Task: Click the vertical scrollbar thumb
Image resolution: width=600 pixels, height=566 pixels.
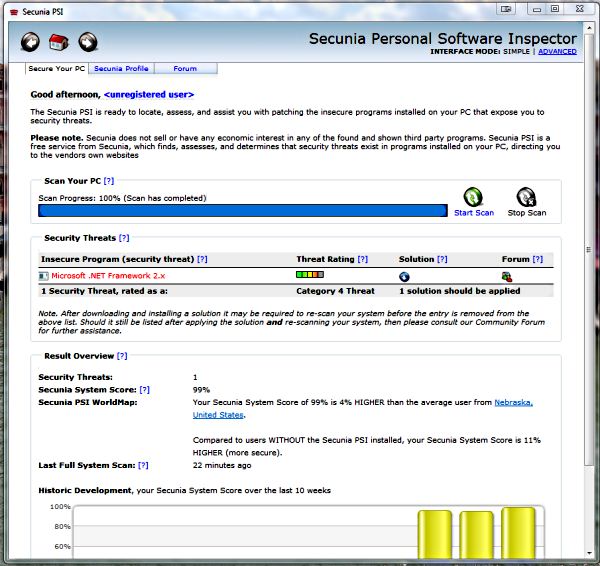Action: [x=589, y=250]
